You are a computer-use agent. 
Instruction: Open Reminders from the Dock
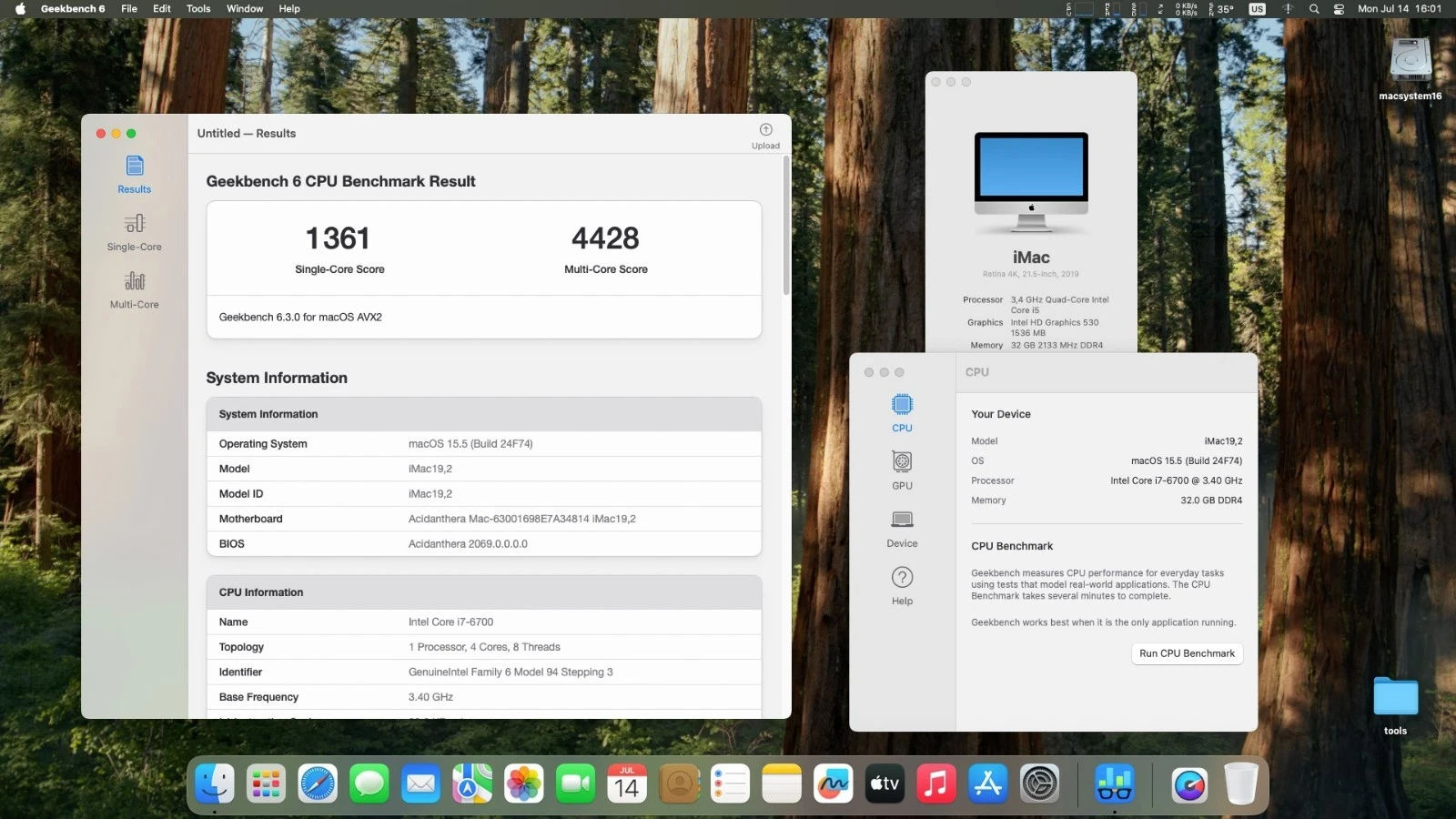[x=730, y=784]
